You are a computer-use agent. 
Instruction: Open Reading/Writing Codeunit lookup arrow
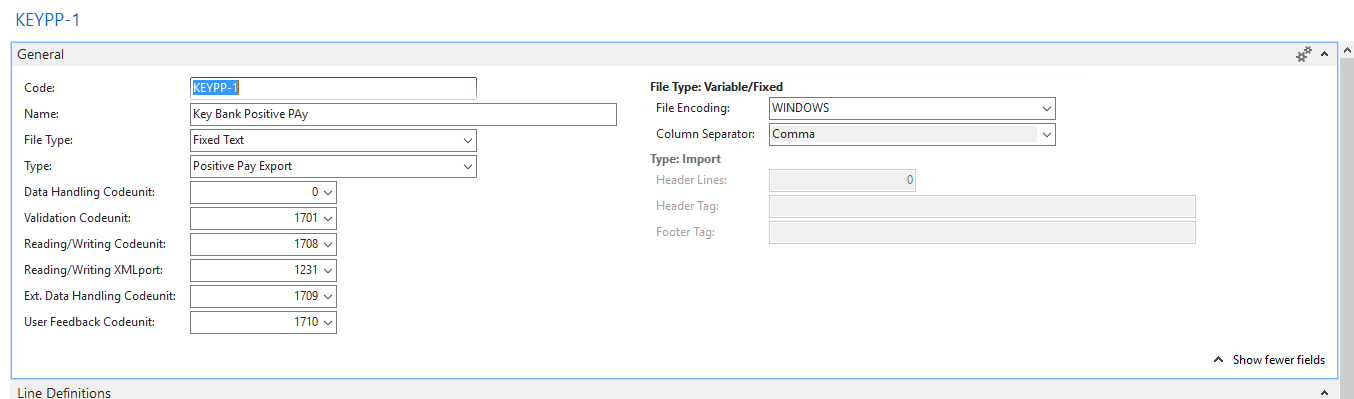(328, 244)
